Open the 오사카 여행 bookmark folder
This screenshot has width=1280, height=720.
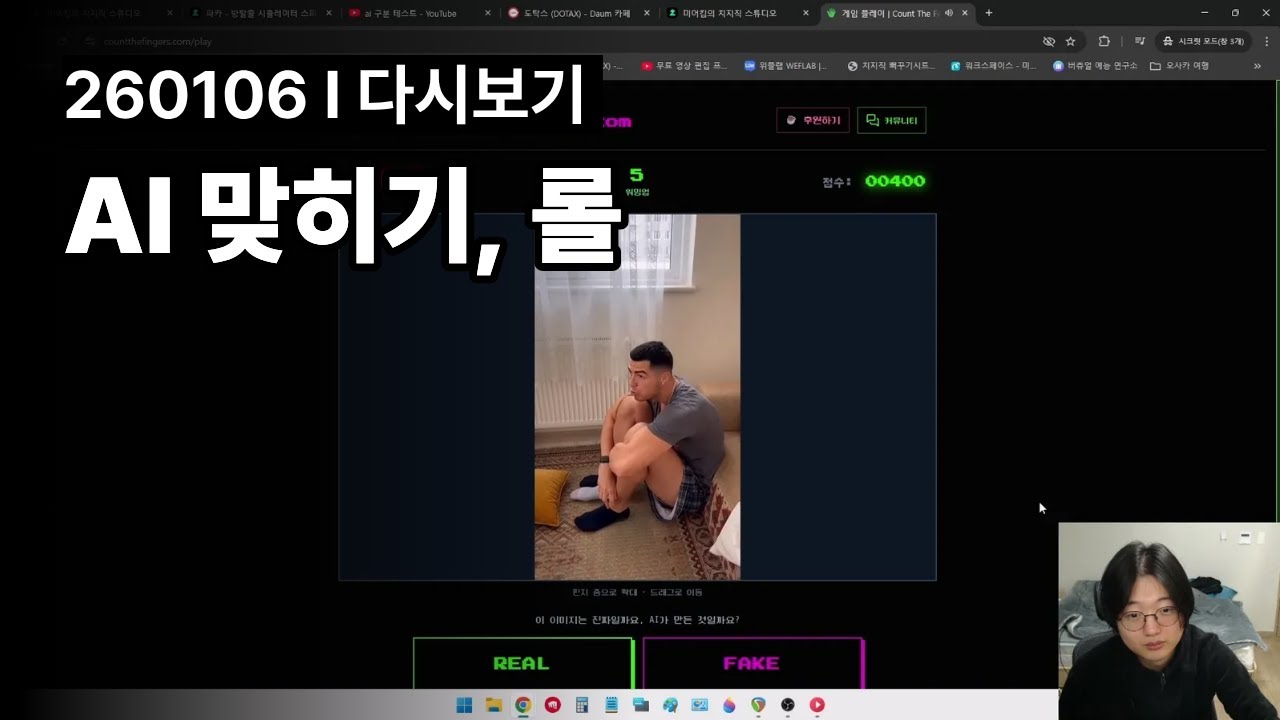coord(1180,66)
